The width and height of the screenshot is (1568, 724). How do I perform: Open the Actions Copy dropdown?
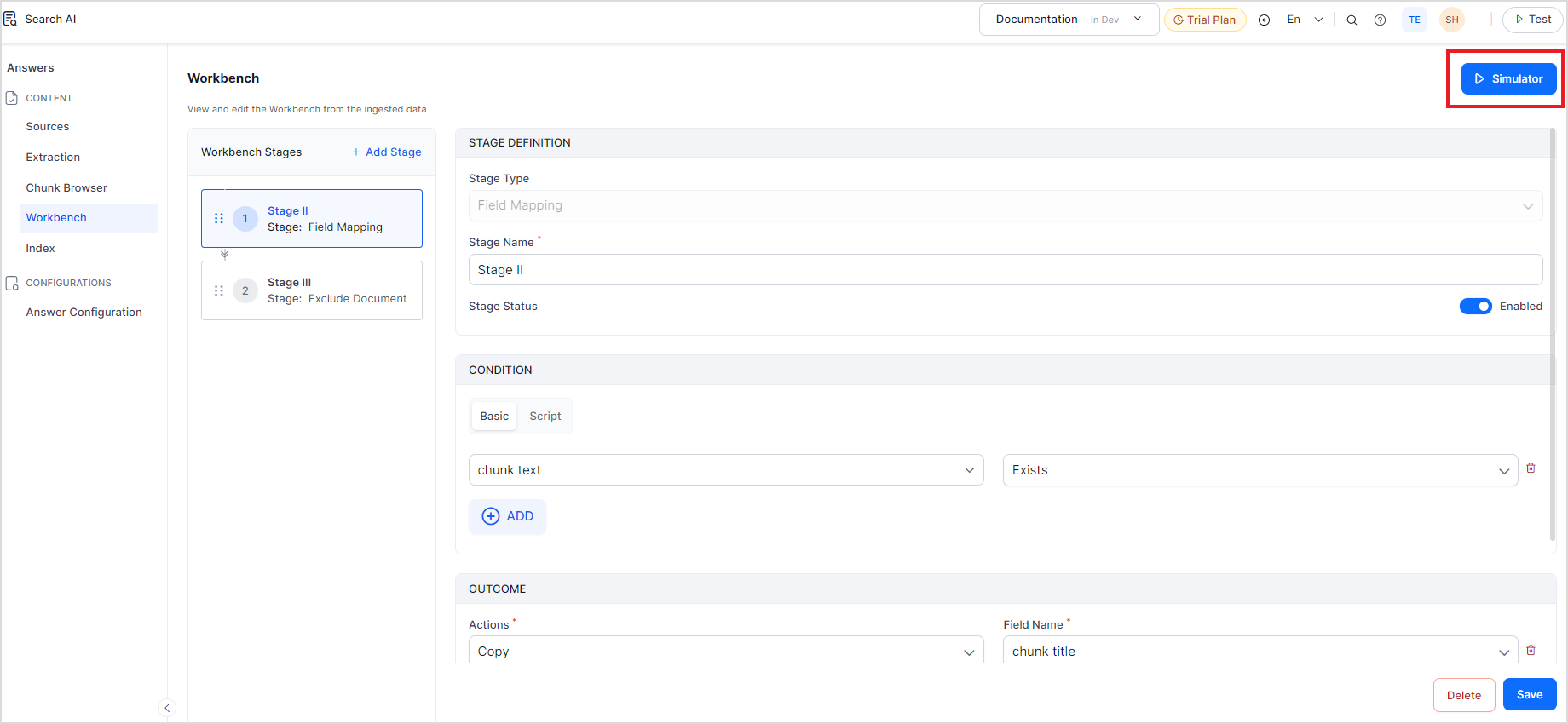point(725,652)
